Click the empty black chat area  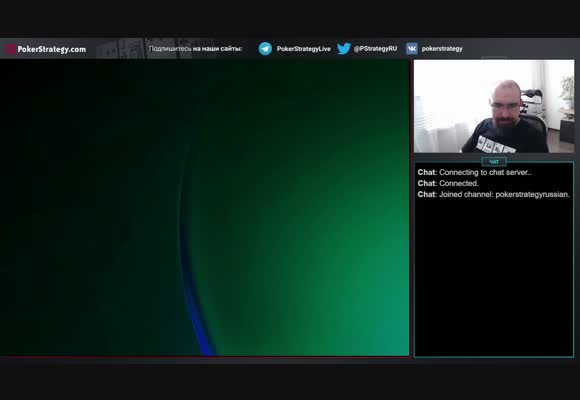(494, 278)
